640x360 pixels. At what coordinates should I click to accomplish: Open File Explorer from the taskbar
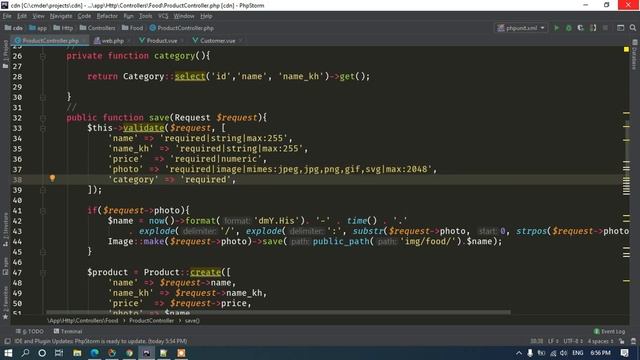point(77,353)
